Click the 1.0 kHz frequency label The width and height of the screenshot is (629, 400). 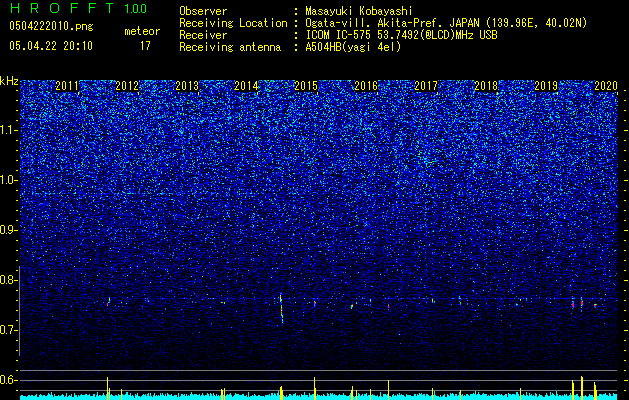[x=9, y=180]
